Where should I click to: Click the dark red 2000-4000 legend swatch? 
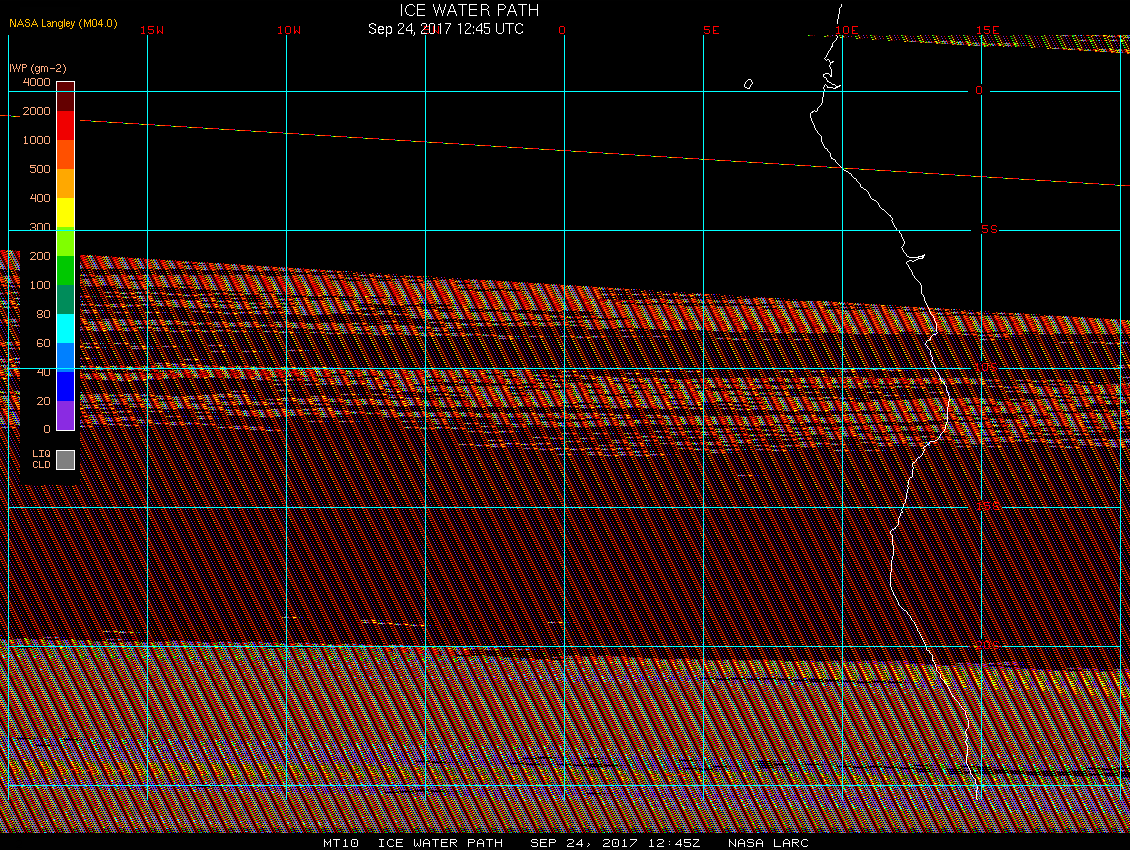65,96
